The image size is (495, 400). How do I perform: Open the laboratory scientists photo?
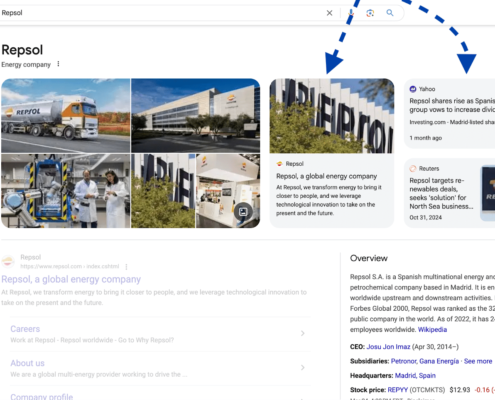(x=66, y=191)
